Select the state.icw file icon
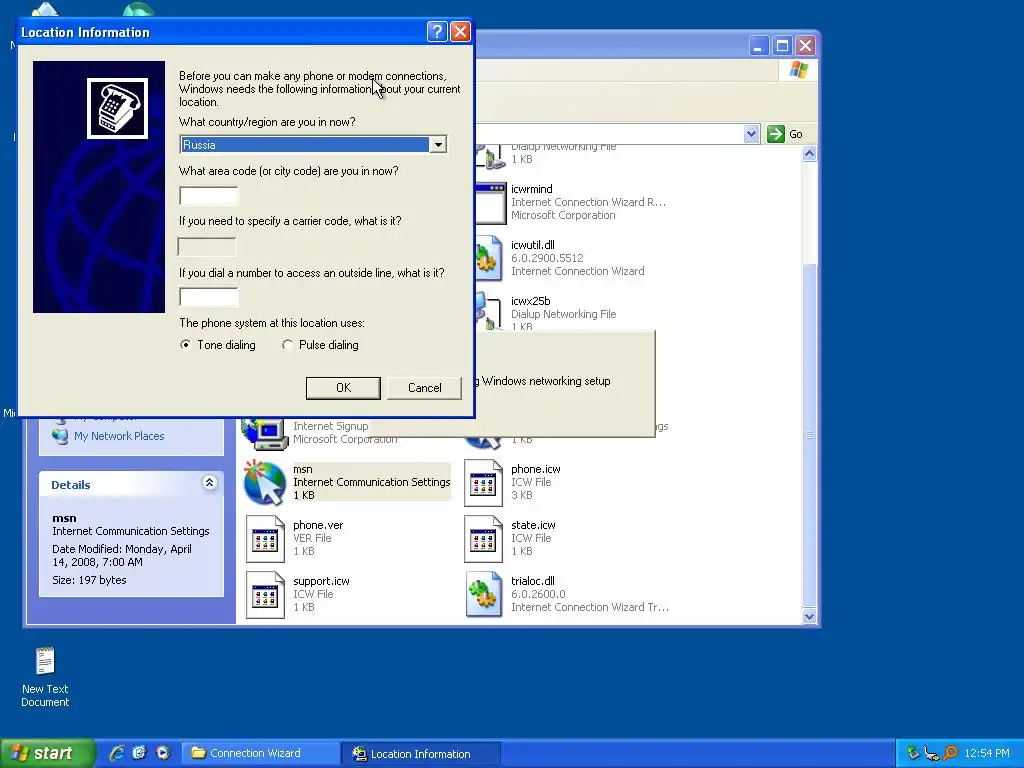 483,539
